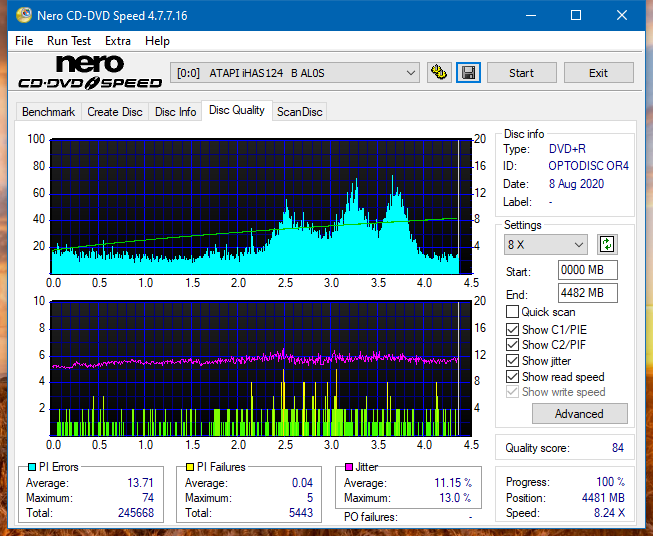Minimize the Nero CD-DVD Speed window
653x536 pixels.
pos(531,15)
